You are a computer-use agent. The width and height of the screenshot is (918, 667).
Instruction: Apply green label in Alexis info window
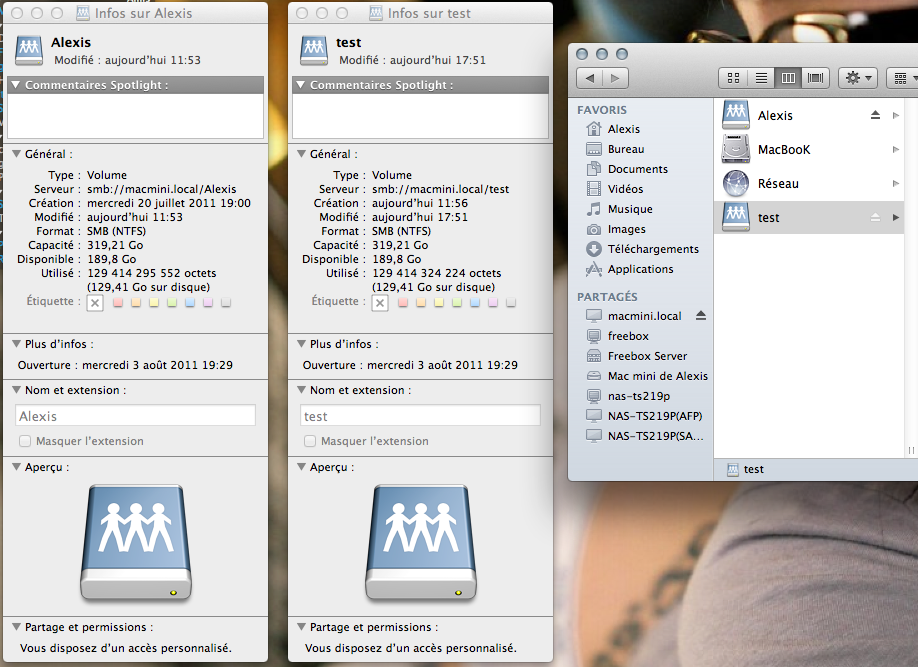point(172,302)
